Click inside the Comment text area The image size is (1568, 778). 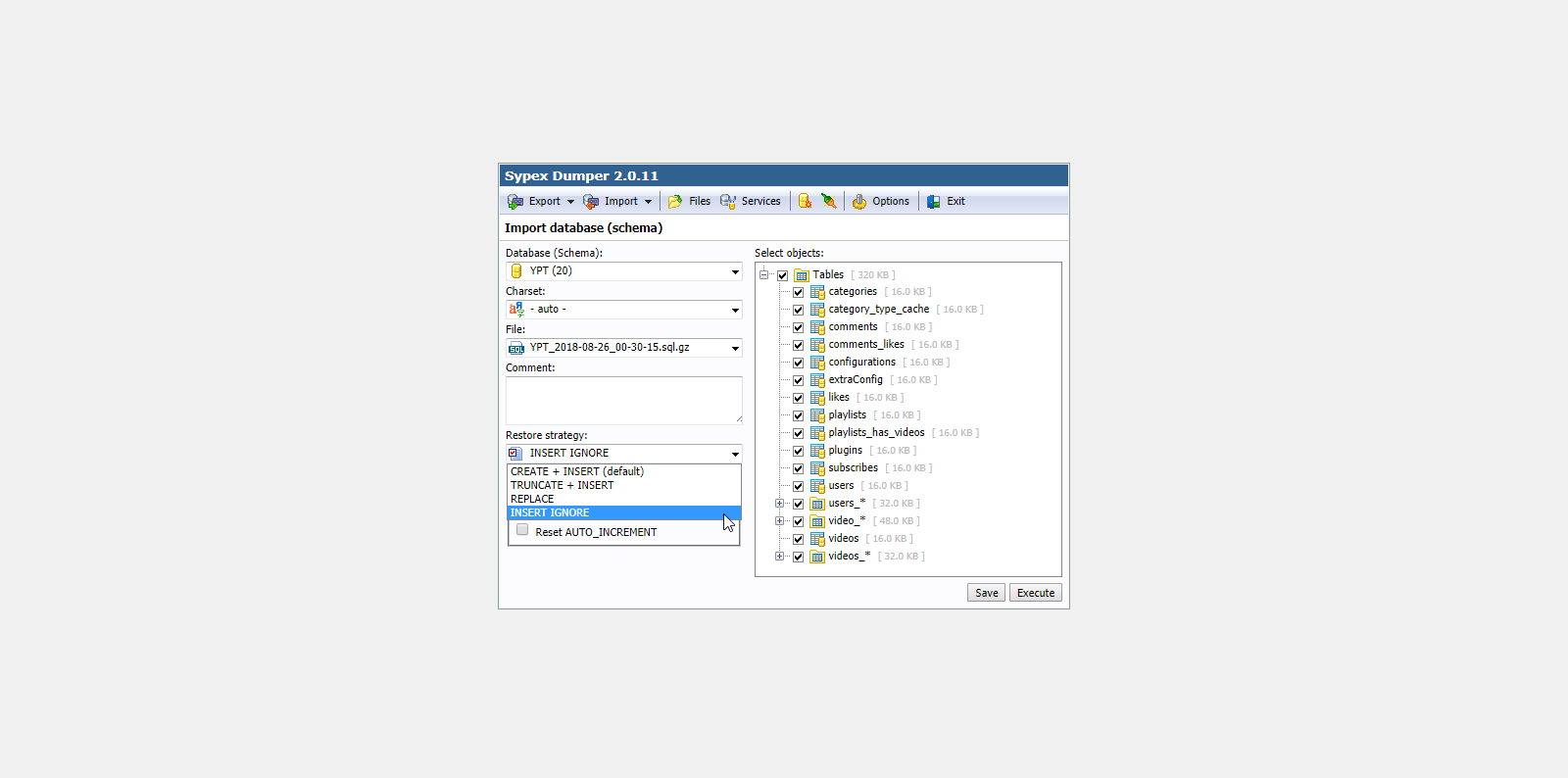pyautogui.click(x=624, y=400)
